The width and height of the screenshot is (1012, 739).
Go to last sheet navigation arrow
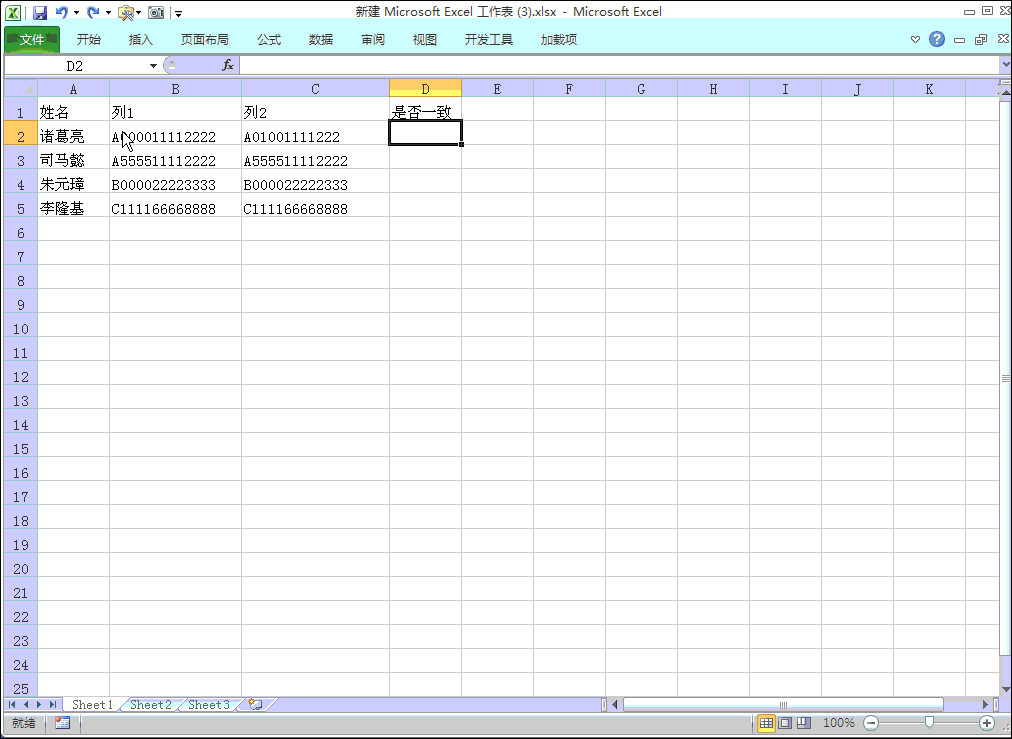pos(53,705)
